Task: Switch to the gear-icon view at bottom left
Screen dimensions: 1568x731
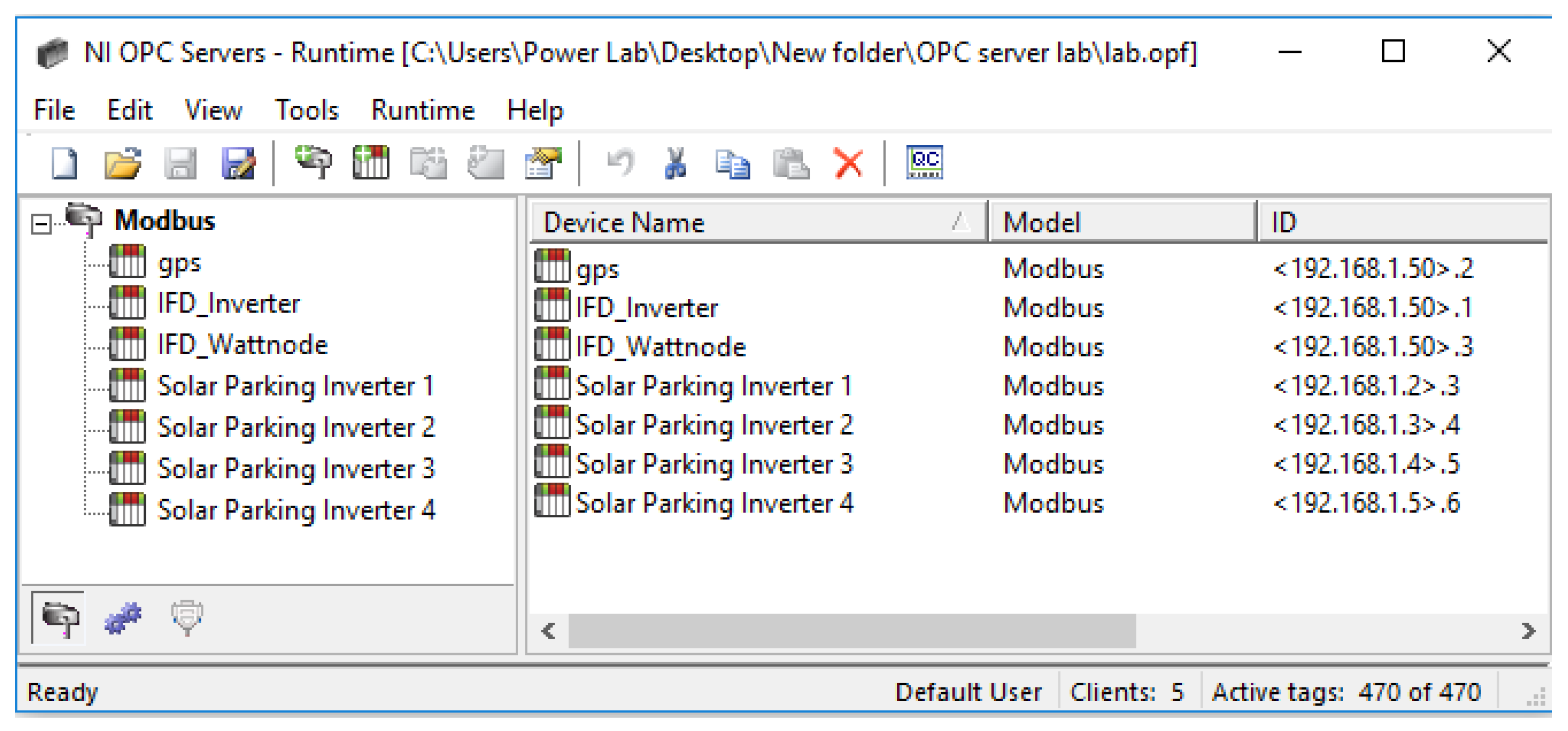Action: pos(123,619)
